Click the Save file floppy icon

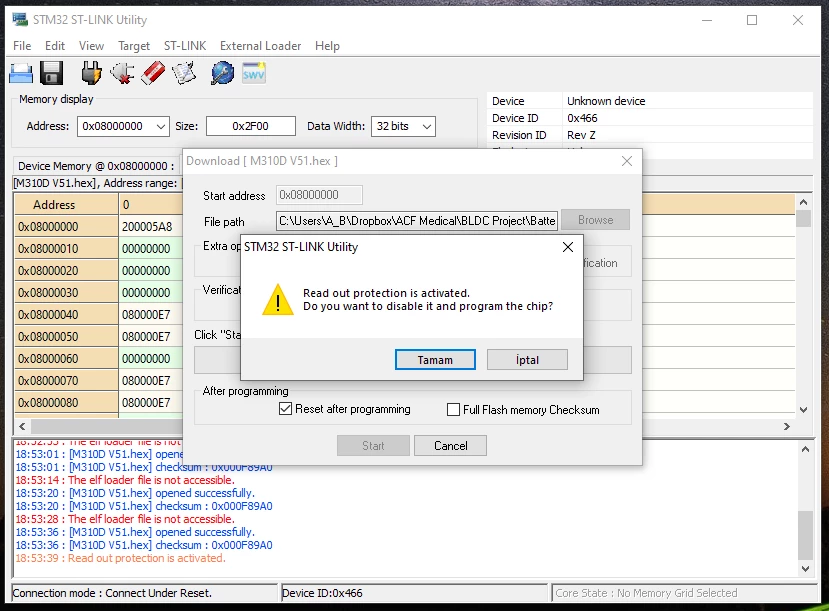(51, 73)
